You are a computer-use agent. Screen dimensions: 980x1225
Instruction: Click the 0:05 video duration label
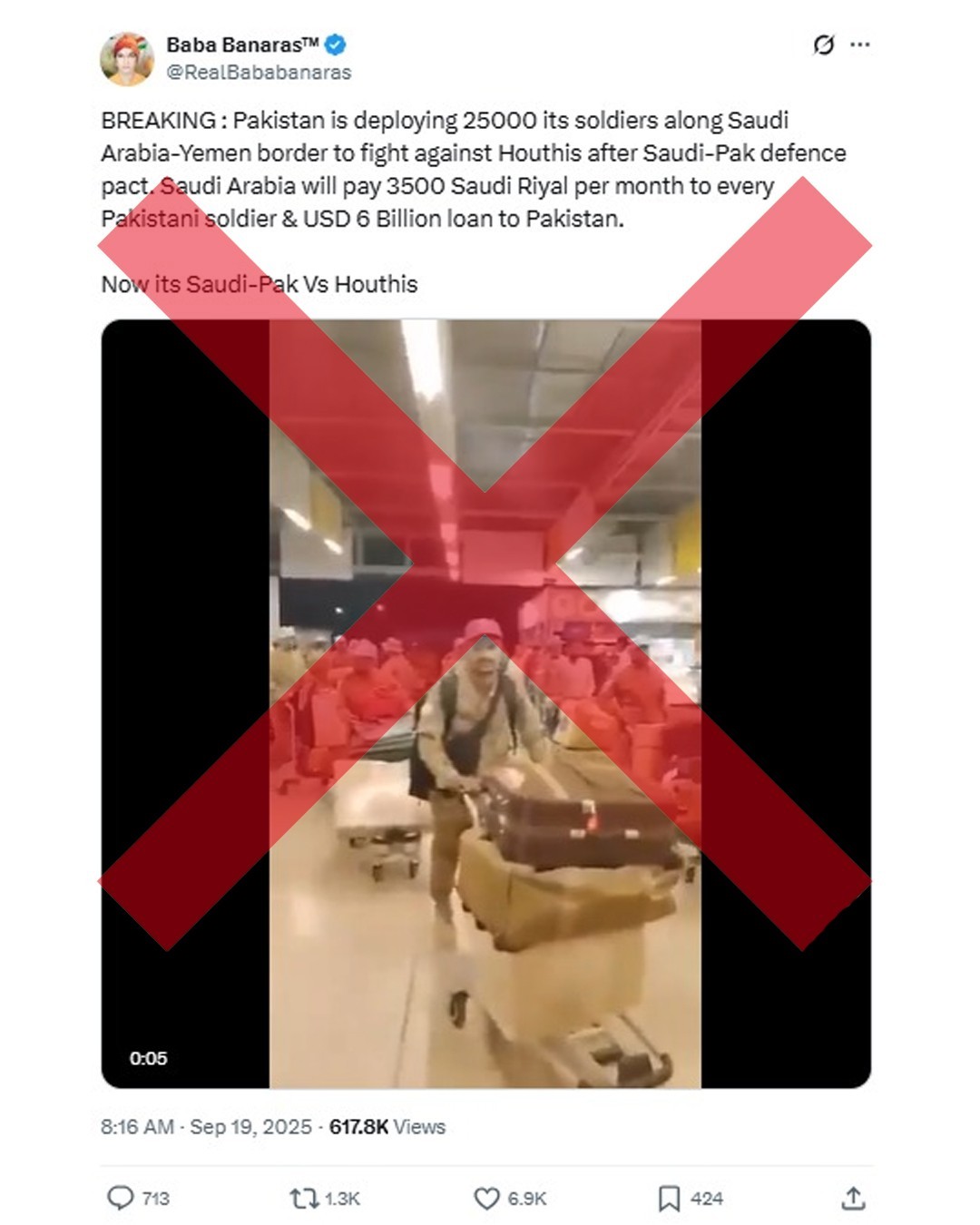coord(148,1058)
